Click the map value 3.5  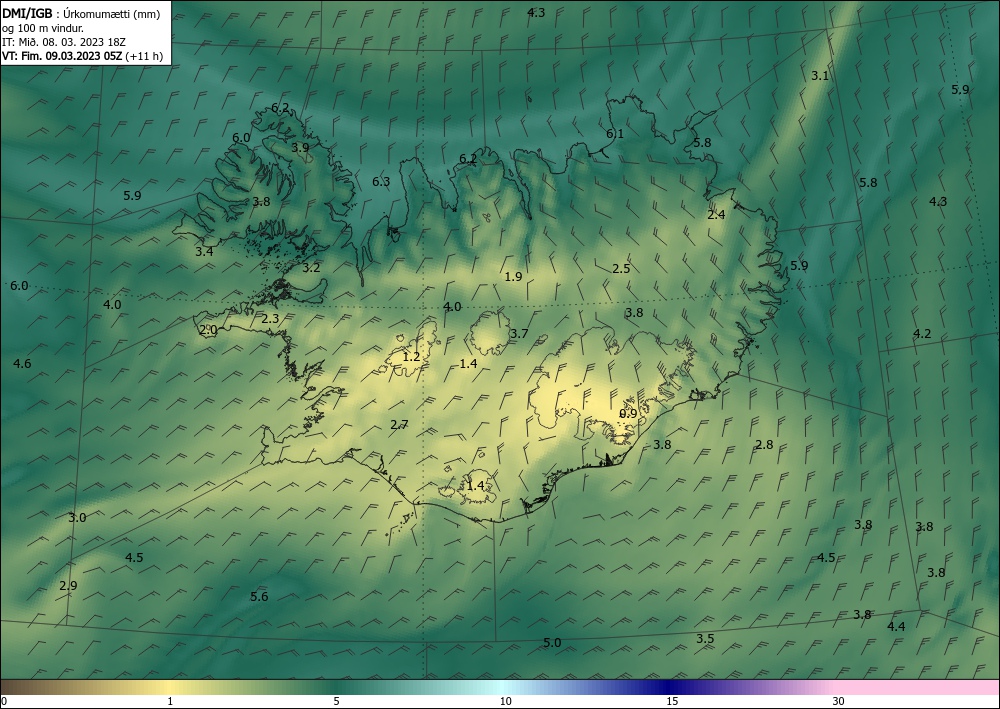(705, 639)
